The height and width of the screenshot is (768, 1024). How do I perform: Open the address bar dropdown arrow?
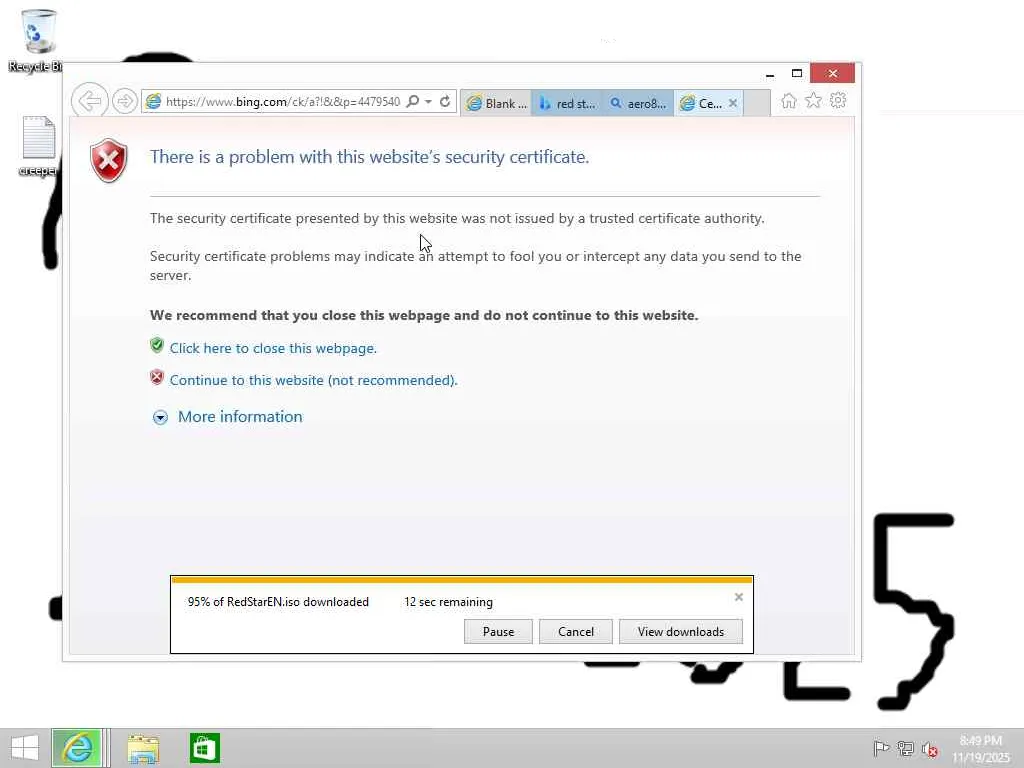tap(428, 101)
